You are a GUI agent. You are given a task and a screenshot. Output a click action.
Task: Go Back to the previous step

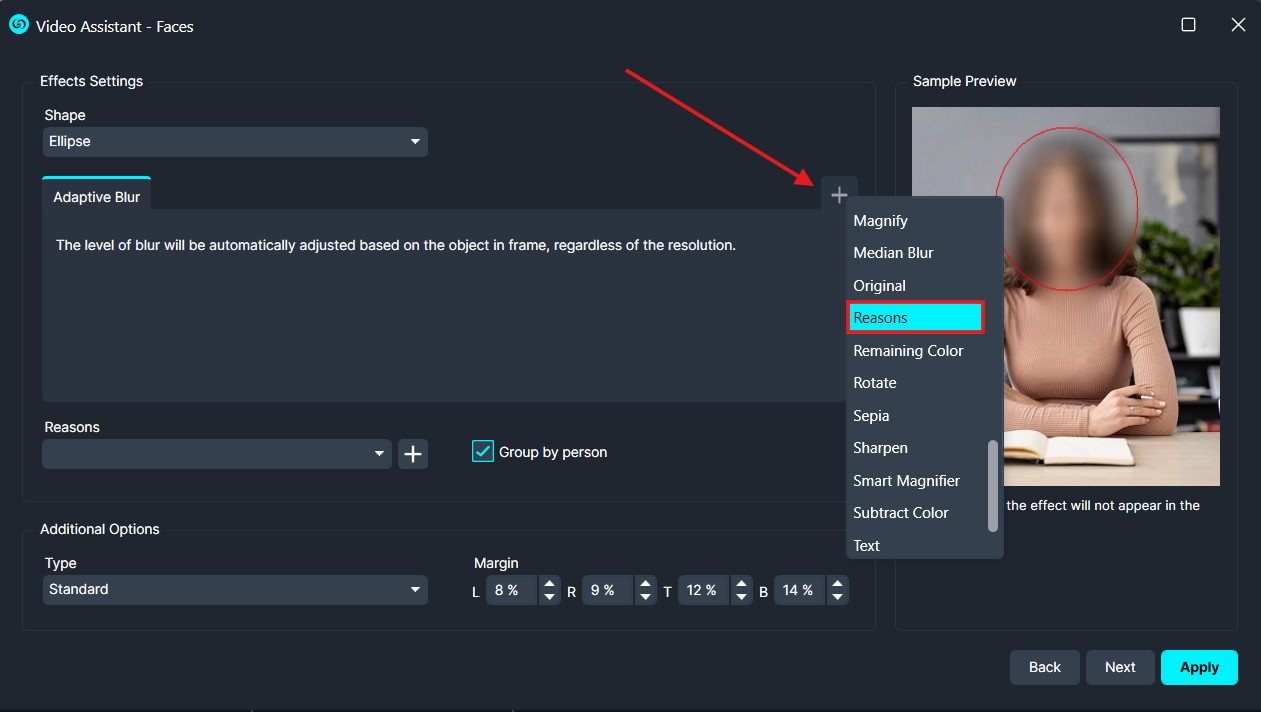click(x=1044, y=668)
